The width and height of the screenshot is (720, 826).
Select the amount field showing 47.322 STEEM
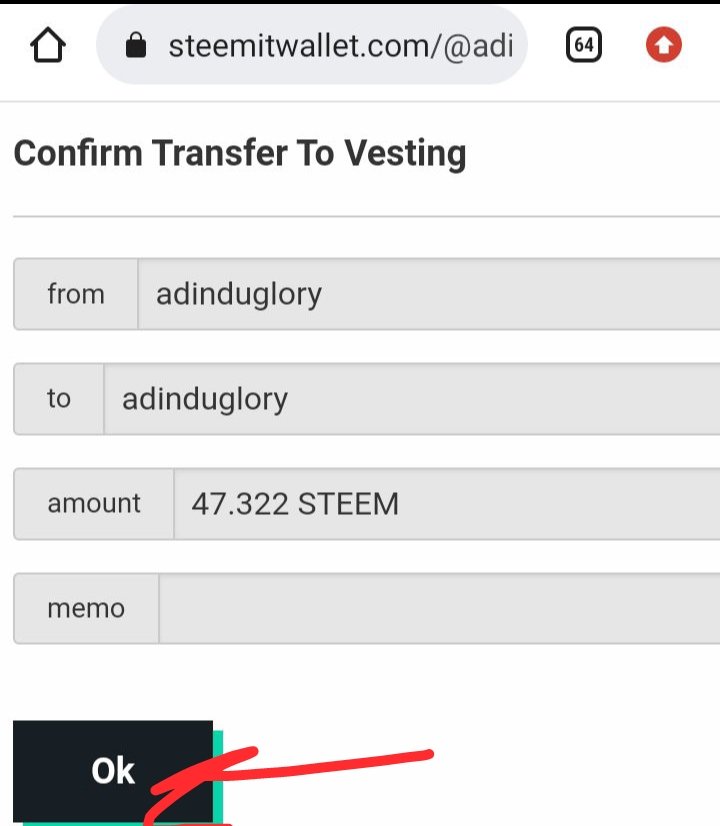(445, 504)
